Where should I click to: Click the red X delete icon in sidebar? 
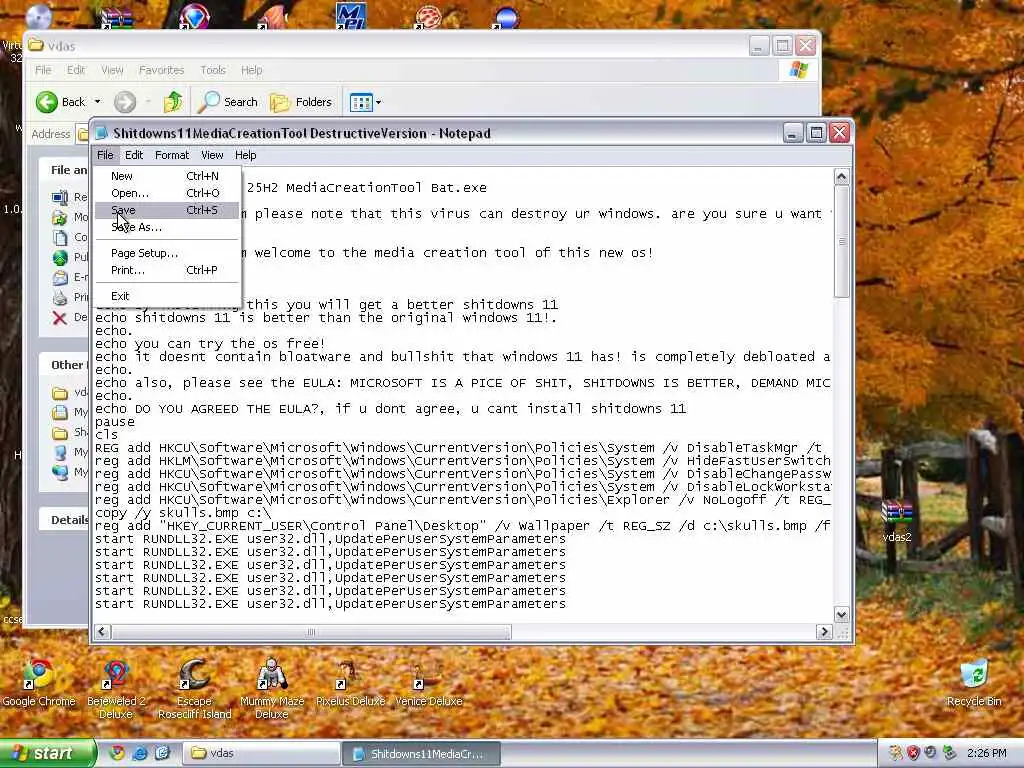click(59, 318)
